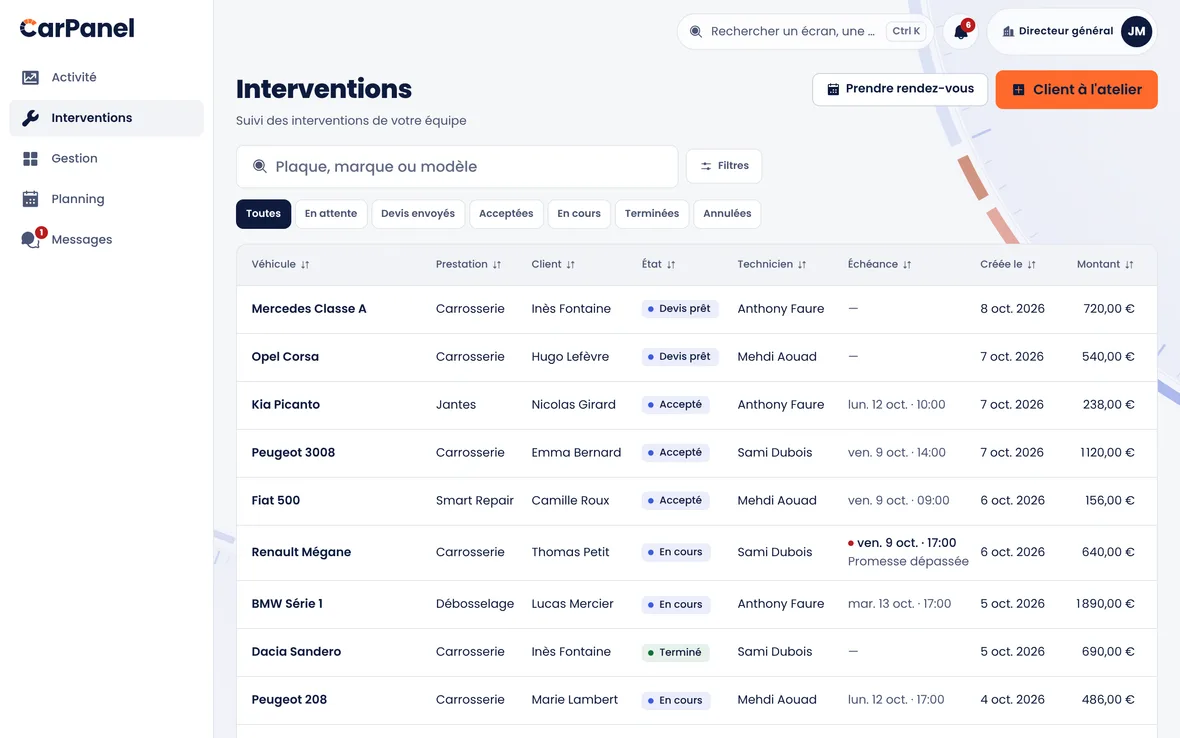Sort by État column arrows

671,265
